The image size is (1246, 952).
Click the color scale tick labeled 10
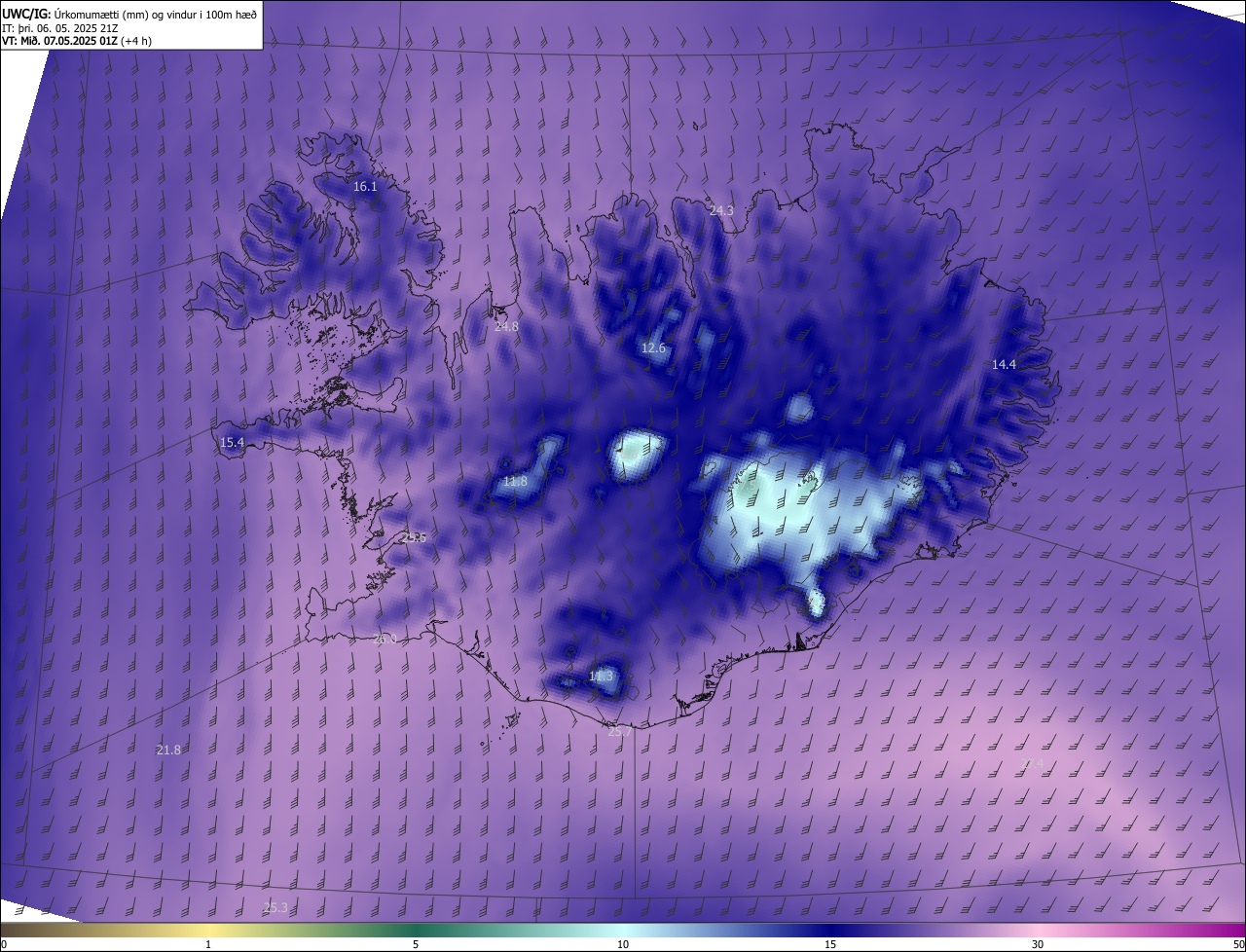623,945
